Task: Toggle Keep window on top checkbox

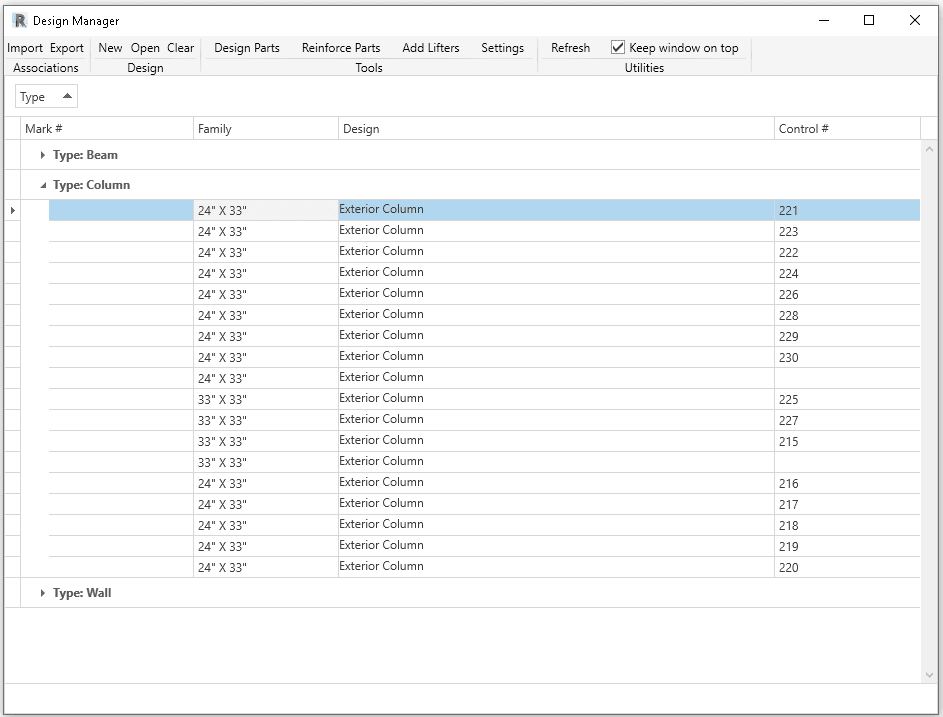Action: [618, 48]
